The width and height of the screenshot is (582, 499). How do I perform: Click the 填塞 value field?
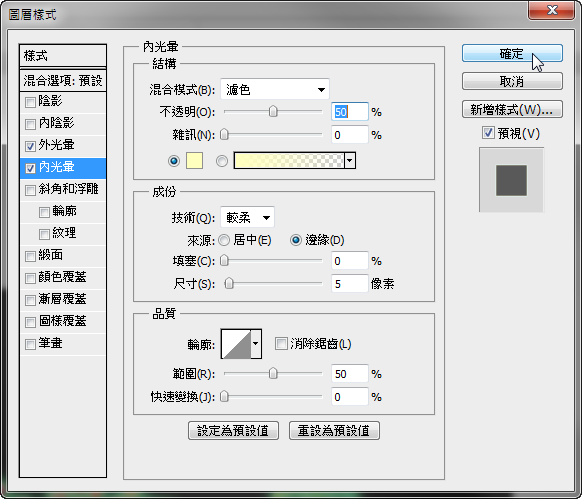pyautogui.click(x=350, y=261)
